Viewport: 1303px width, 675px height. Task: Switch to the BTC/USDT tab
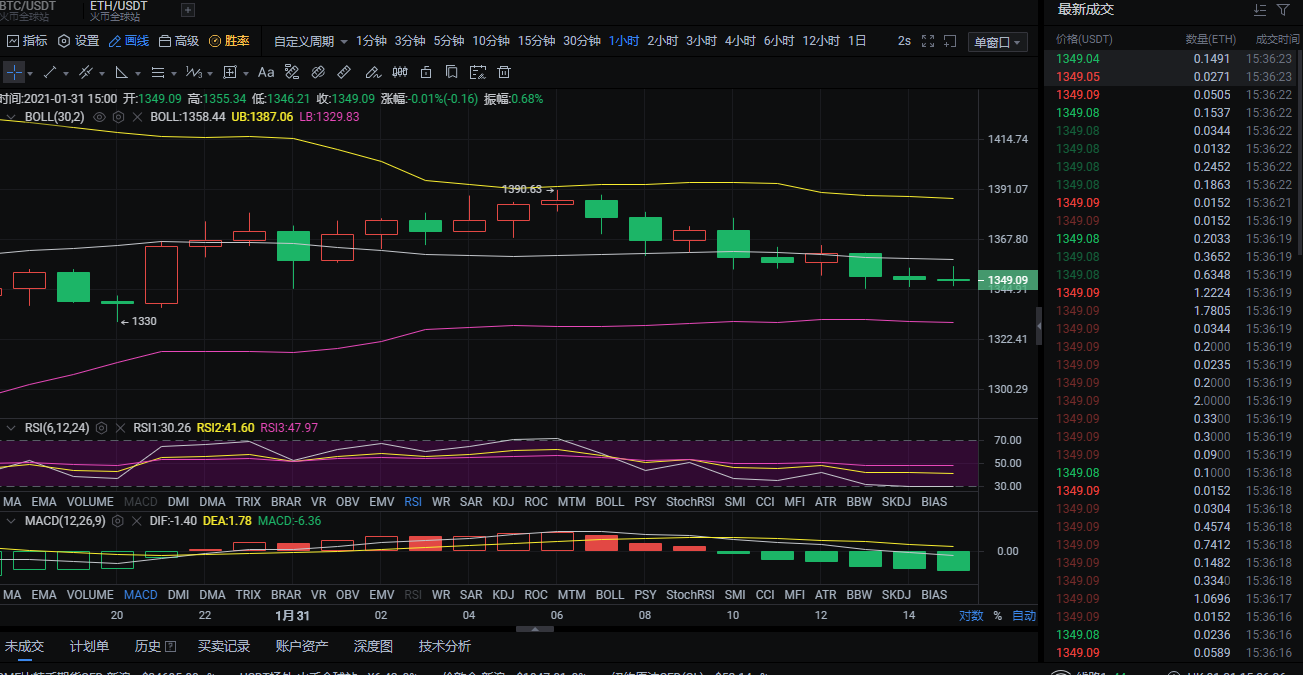[x=30, y=10]
